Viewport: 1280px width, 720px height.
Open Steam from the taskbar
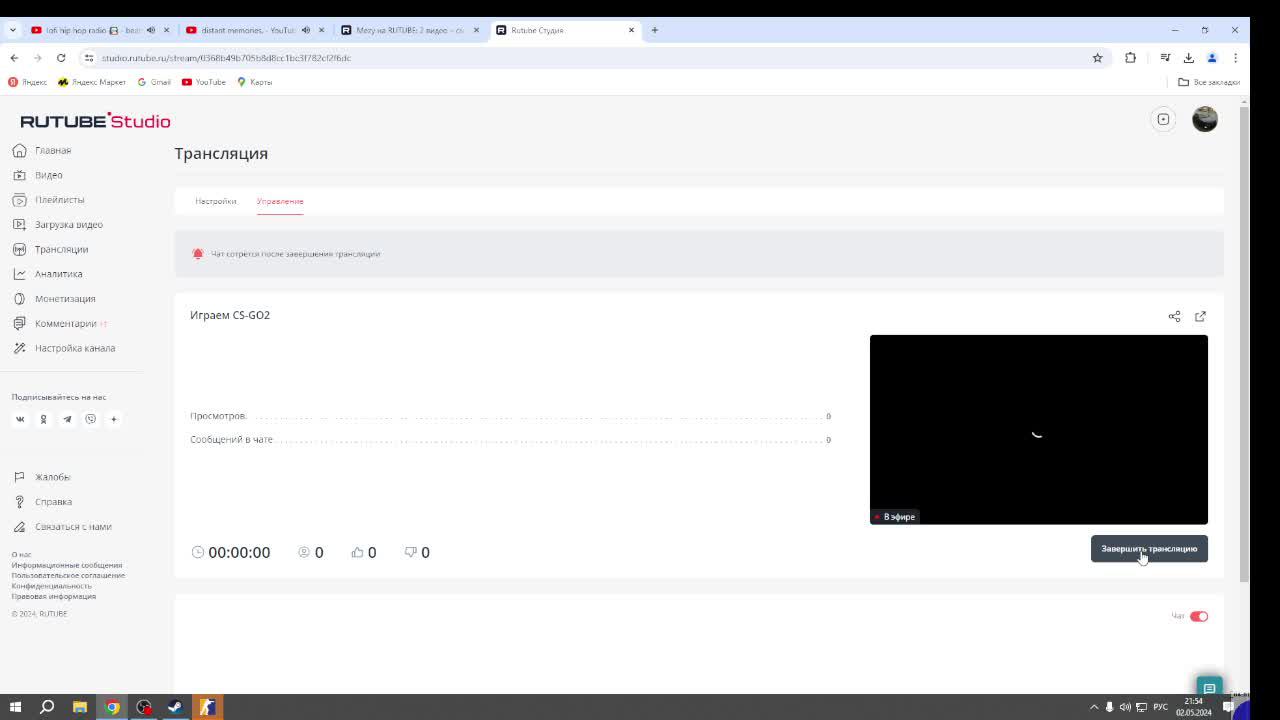click(175, 707)
